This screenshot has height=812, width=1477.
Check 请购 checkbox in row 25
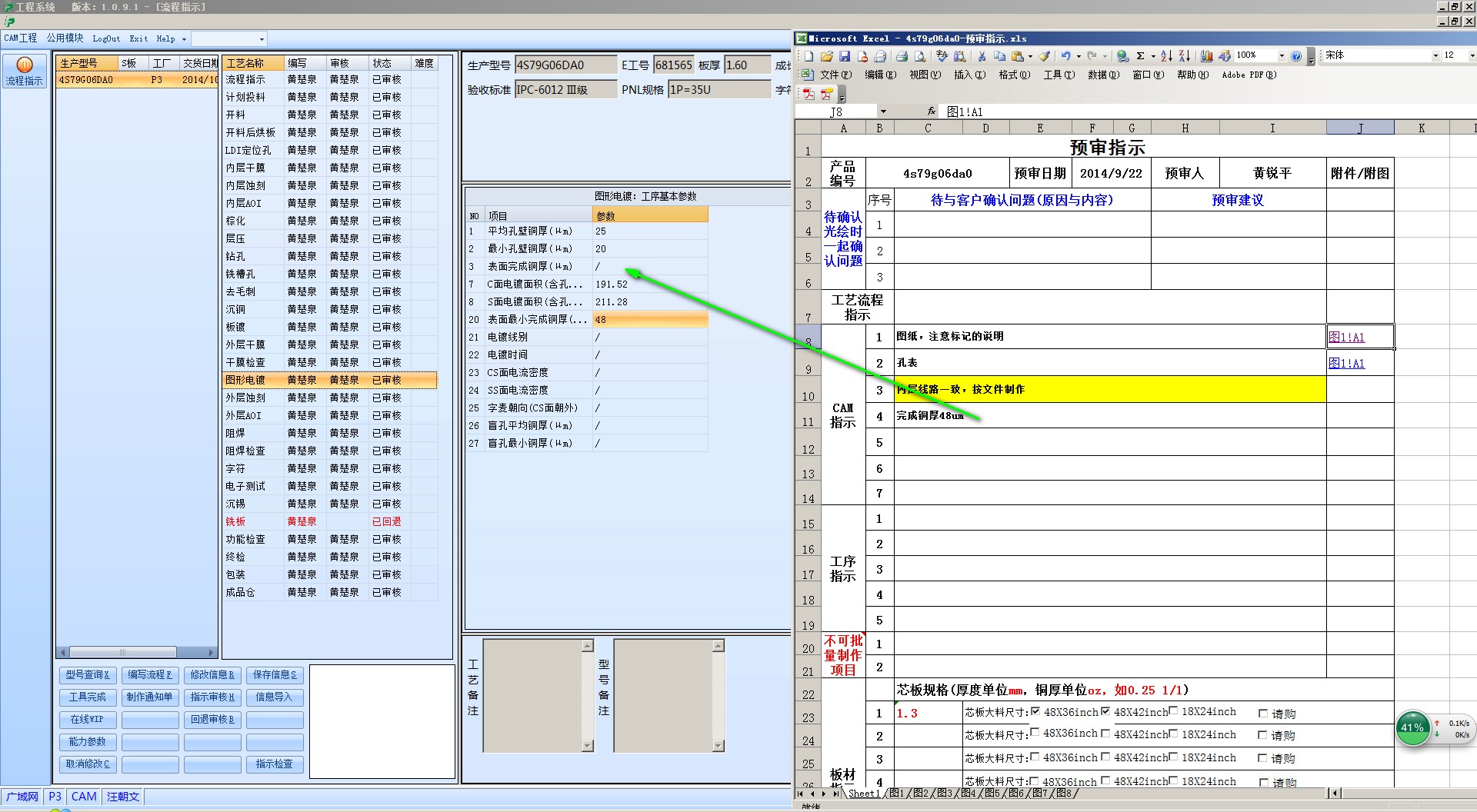[x=1263, y=758]
